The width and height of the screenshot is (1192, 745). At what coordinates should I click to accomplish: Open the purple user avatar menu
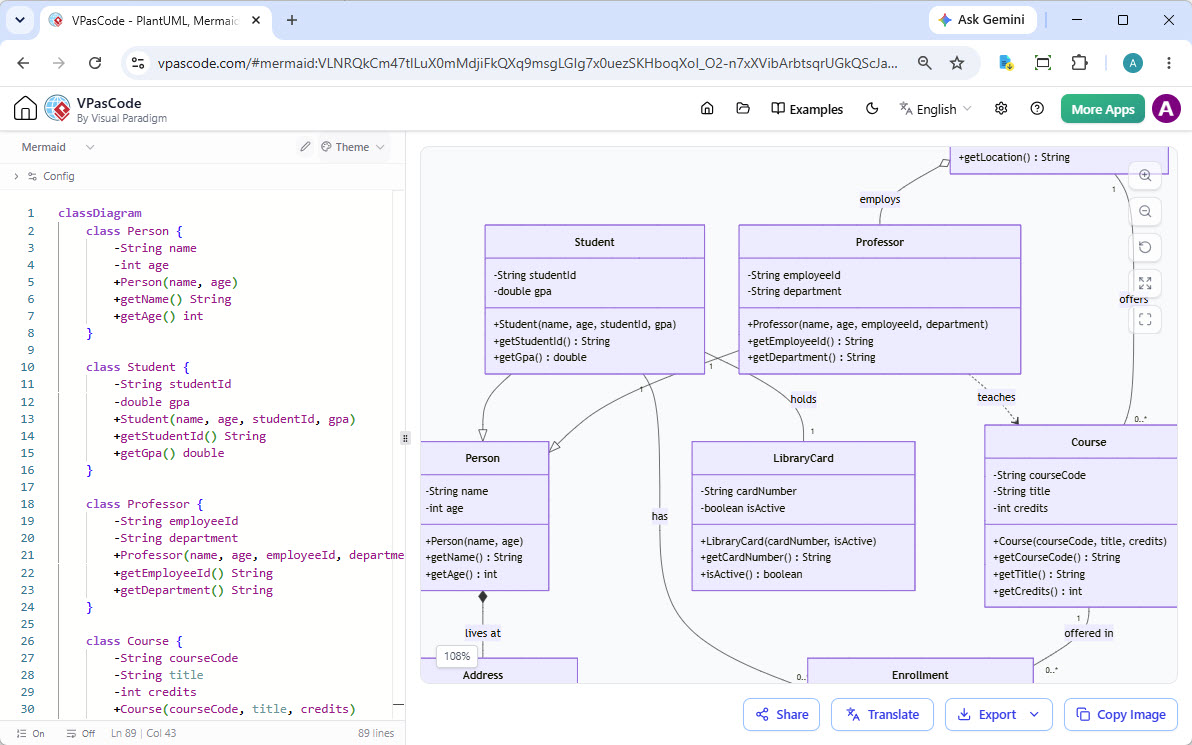1166,109
